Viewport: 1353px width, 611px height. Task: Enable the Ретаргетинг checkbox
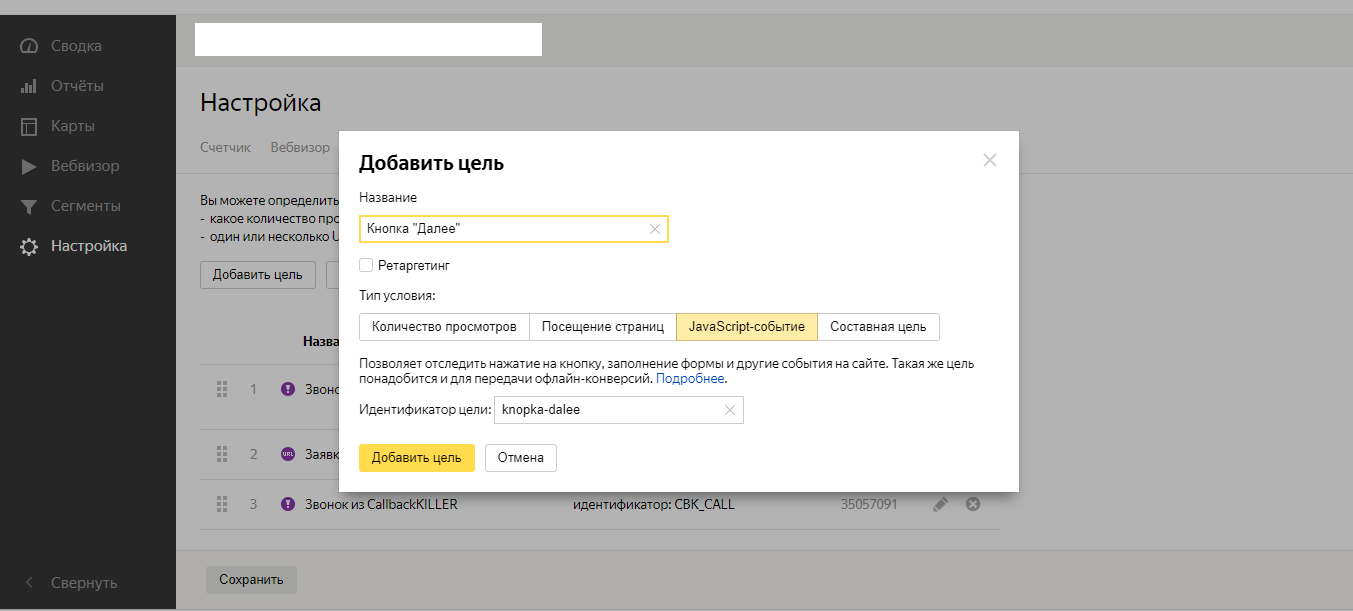tap(366, 266)
